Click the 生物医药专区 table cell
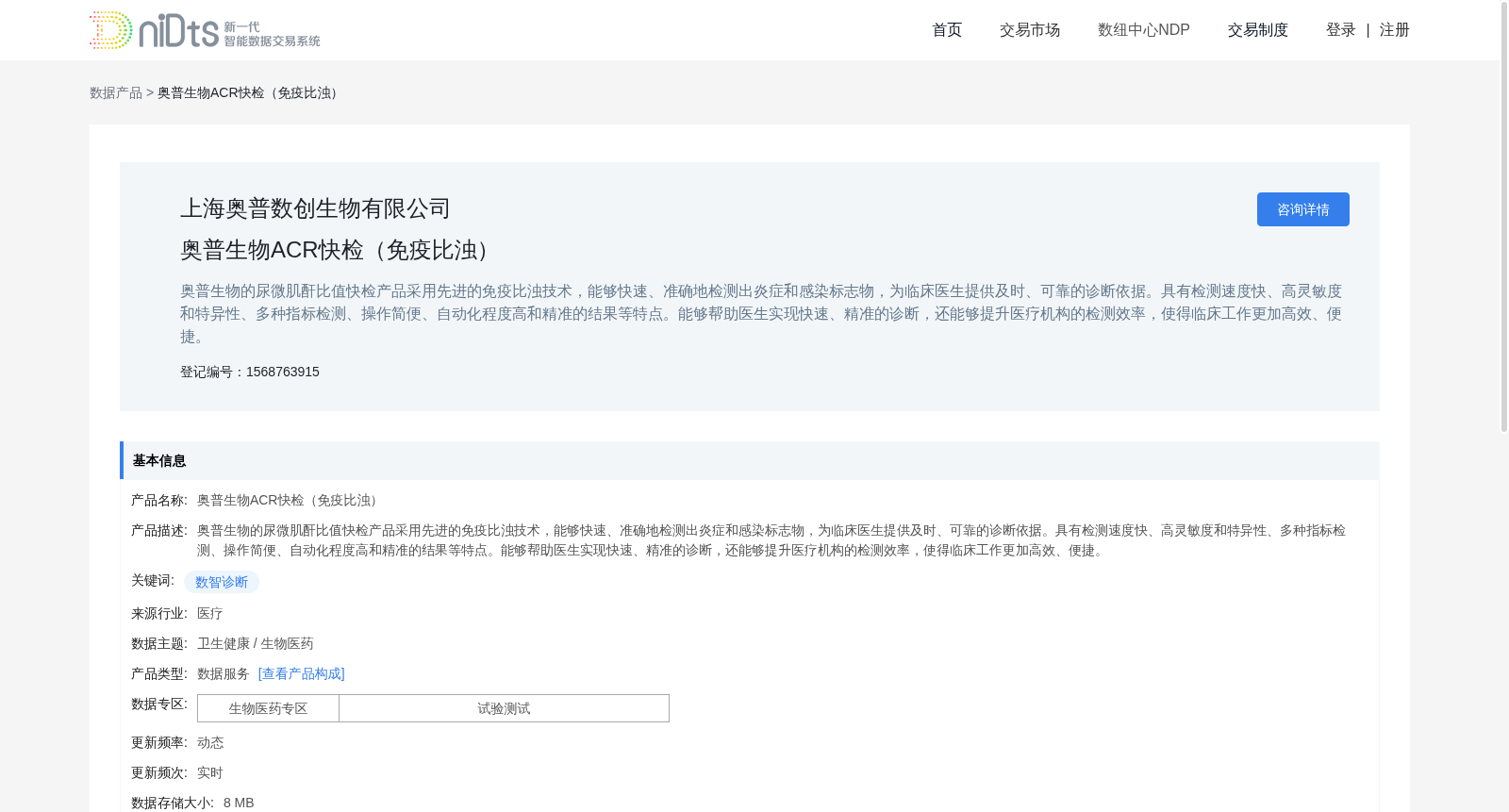1509x812 pixels. (269, 708)
